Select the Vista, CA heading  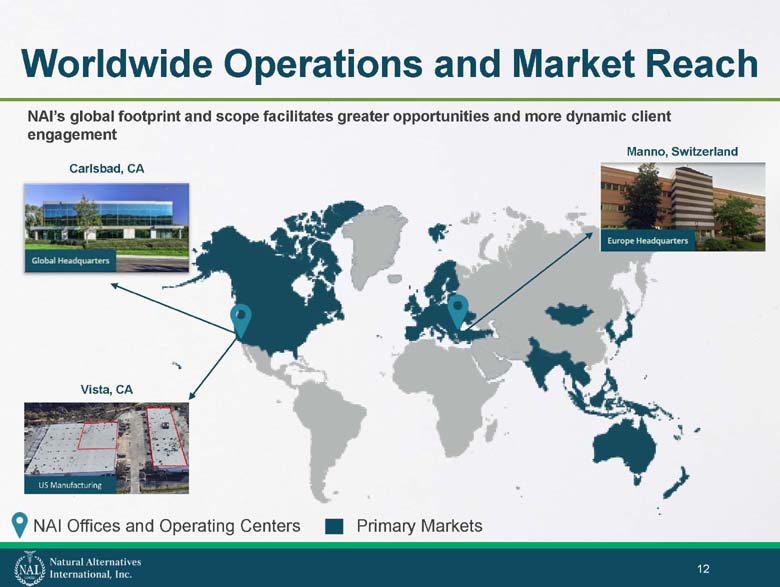click(107, 390)
